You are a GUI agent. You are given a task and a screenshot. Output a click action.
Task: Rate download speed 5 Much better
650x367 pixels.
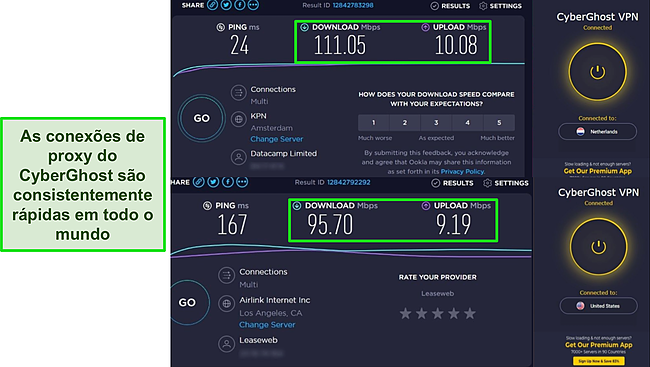(x=499, y=123)
